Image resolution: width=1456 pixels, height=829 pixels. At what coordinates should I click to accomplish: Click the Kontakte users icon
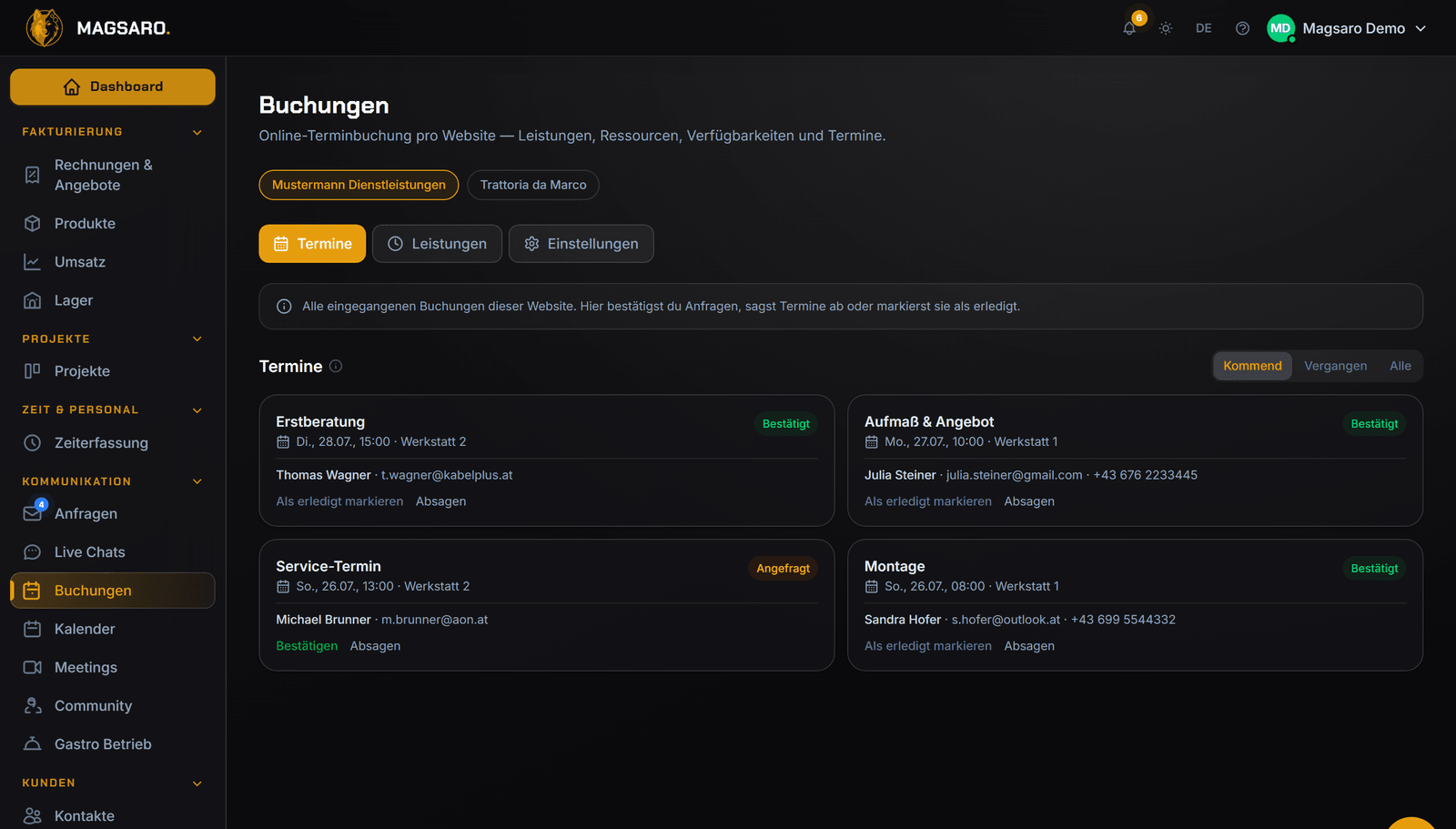pos(33,816)
